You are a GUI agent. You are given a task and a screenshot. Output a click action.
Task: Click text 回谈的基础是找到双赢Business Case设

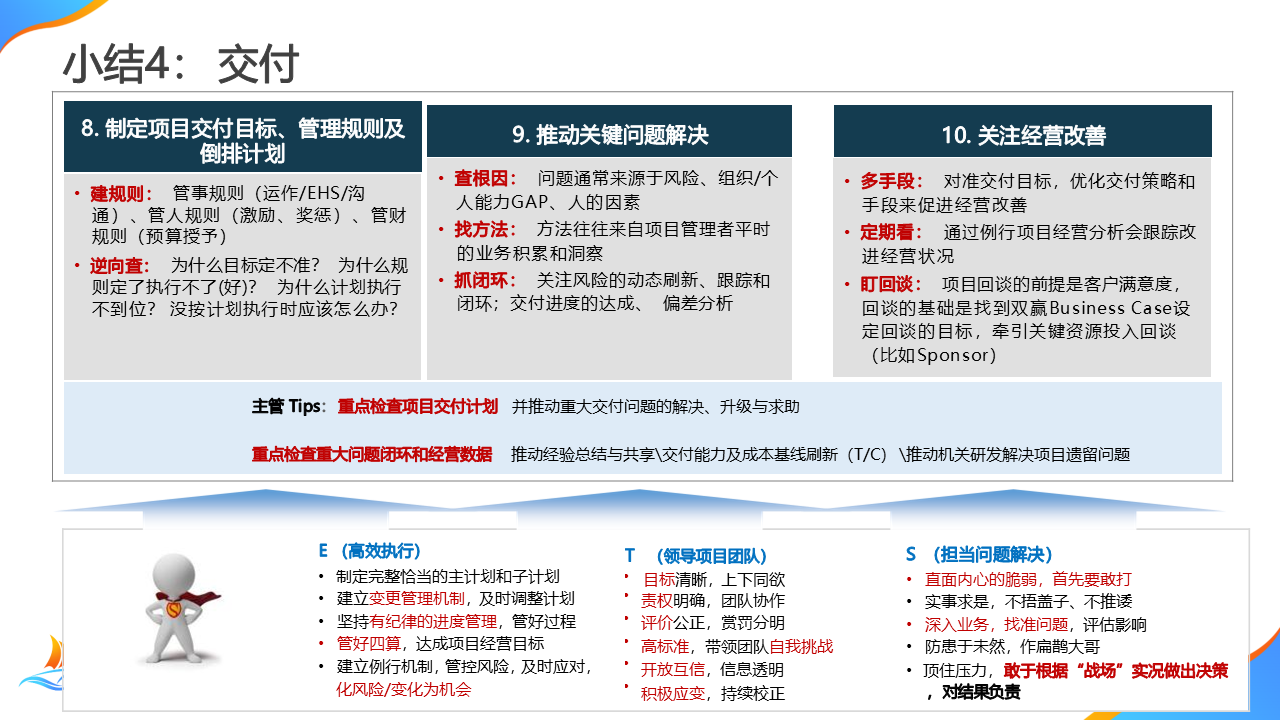(1026, 307)
